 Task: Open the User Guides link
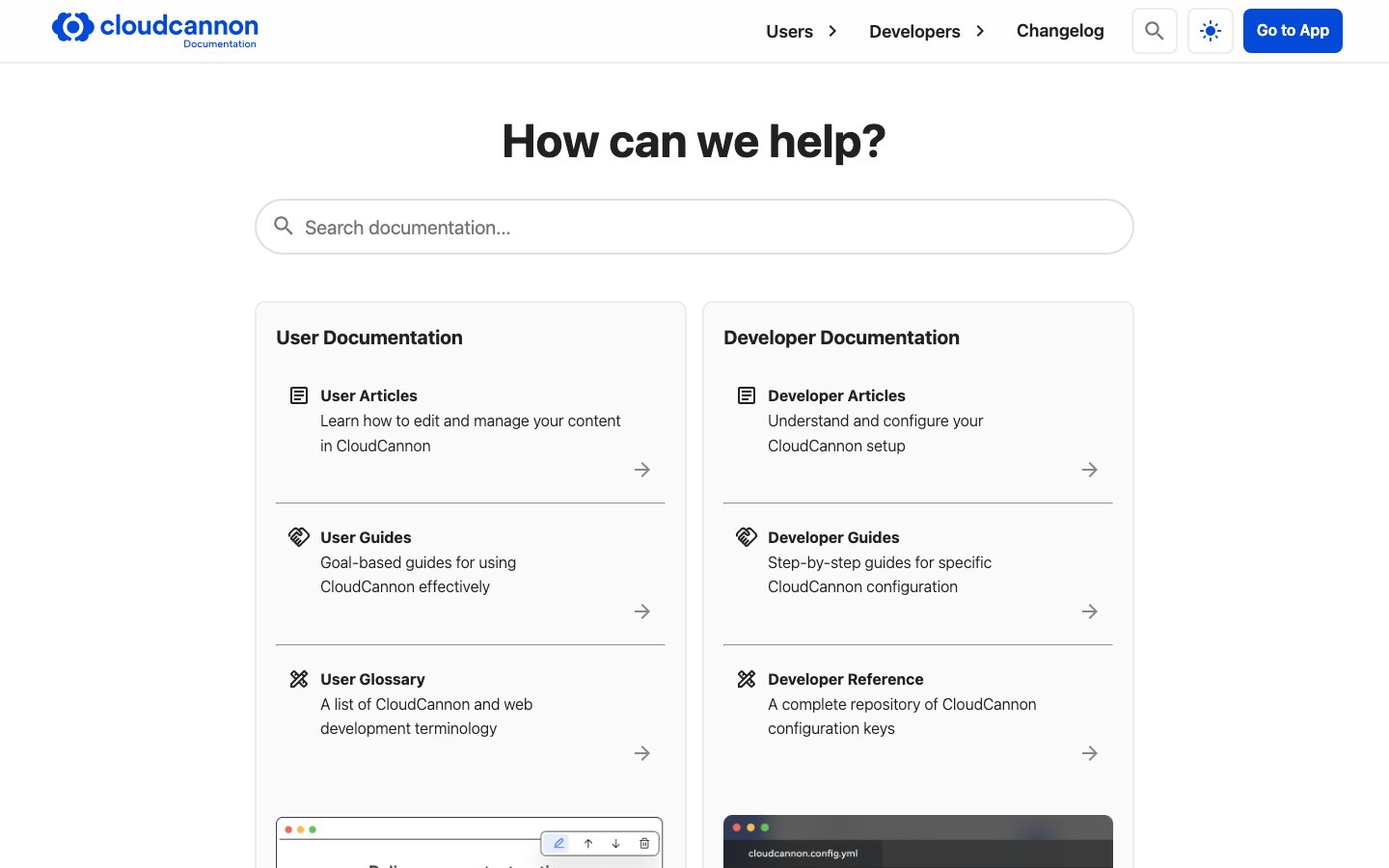coord(366,537)
